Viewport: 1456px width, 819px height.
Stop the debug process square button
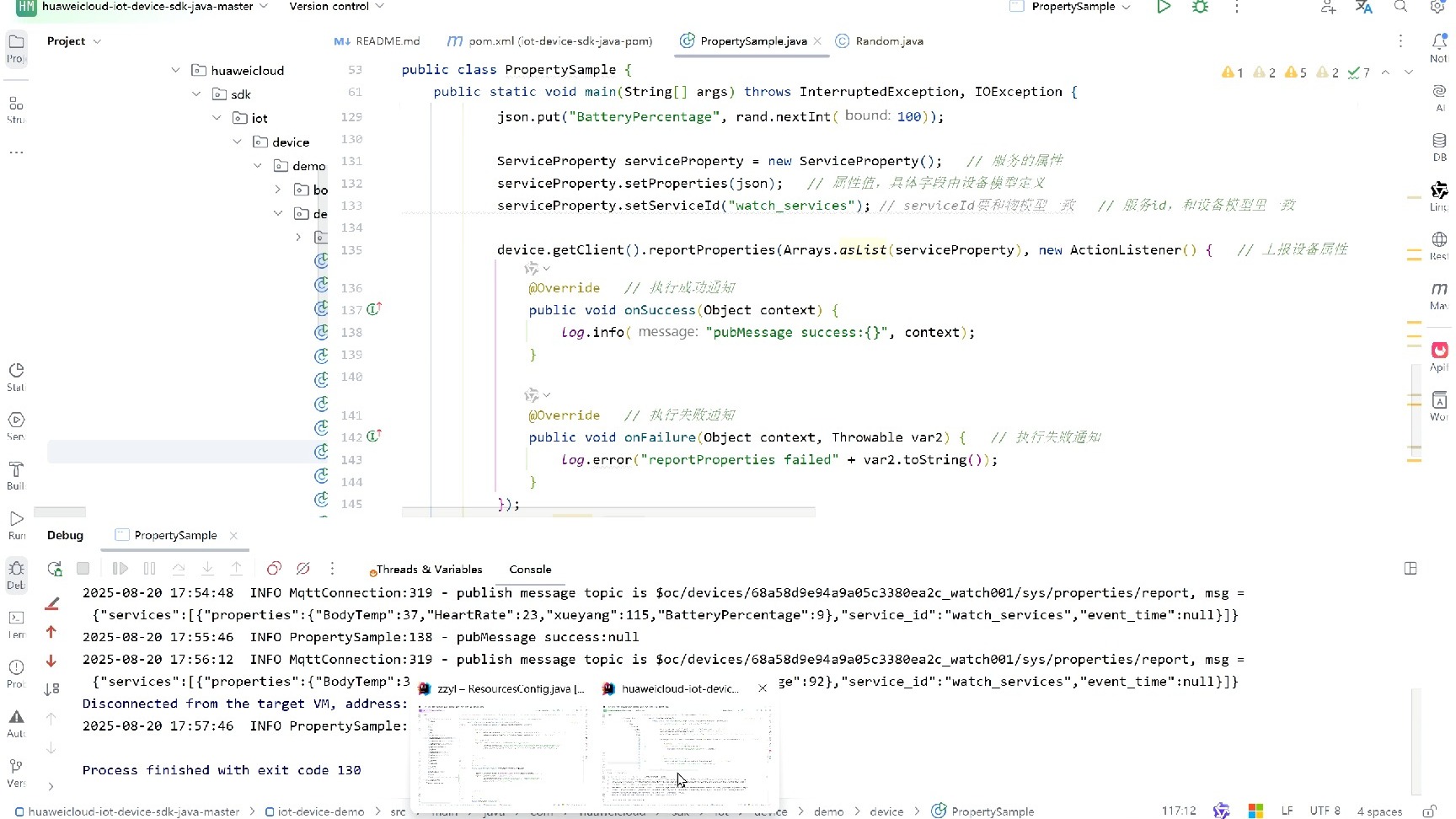(x=83, y=569)
